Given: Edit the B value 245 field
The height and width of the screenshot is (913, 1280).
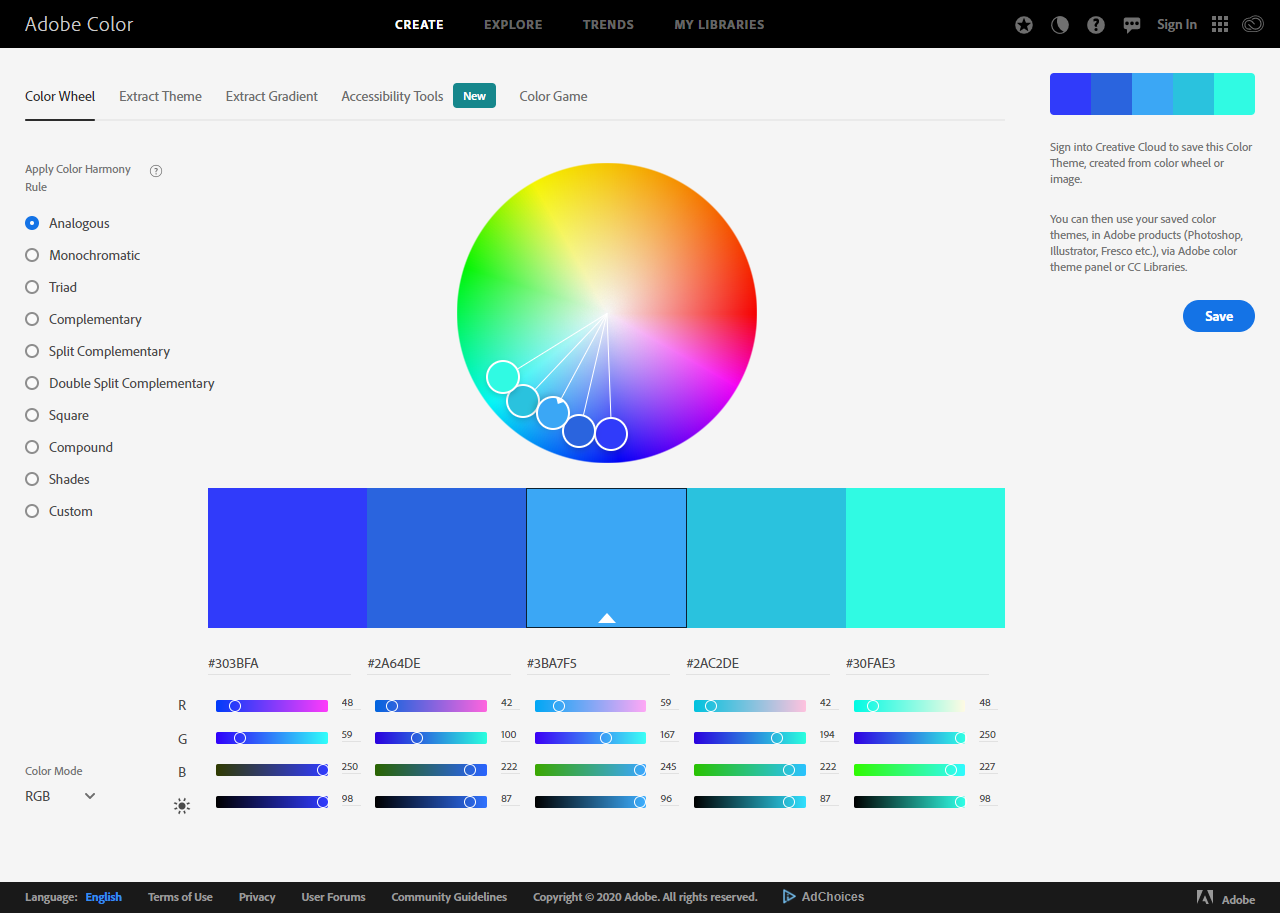Looking at the screenshot, I should point(668,768).
